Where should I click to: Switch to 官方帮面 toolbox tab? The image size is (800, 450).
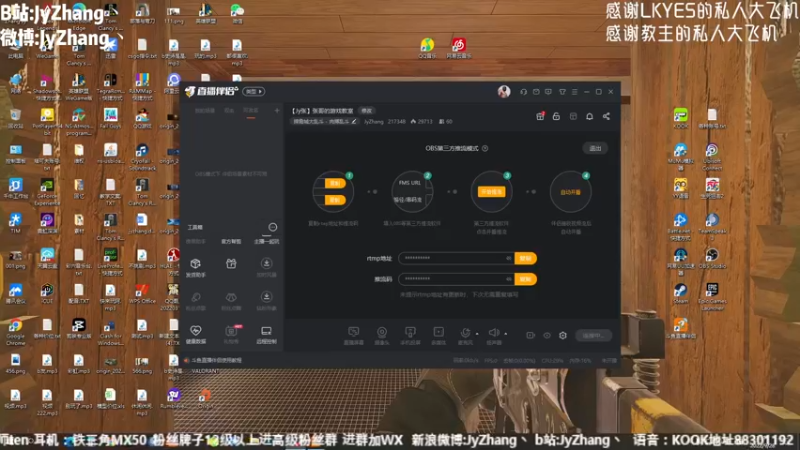click(231, 241)
